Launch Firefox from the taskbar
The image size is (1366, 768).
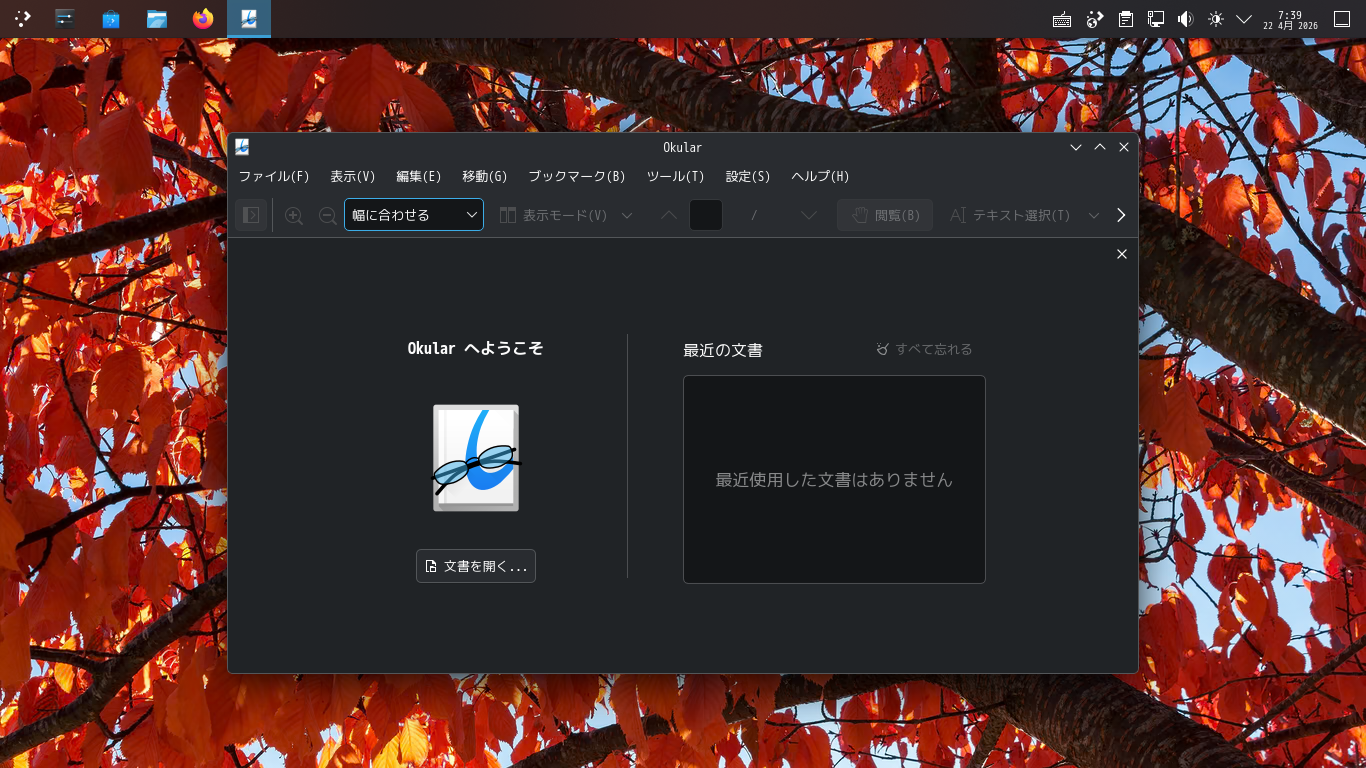(x=203, y=18)
